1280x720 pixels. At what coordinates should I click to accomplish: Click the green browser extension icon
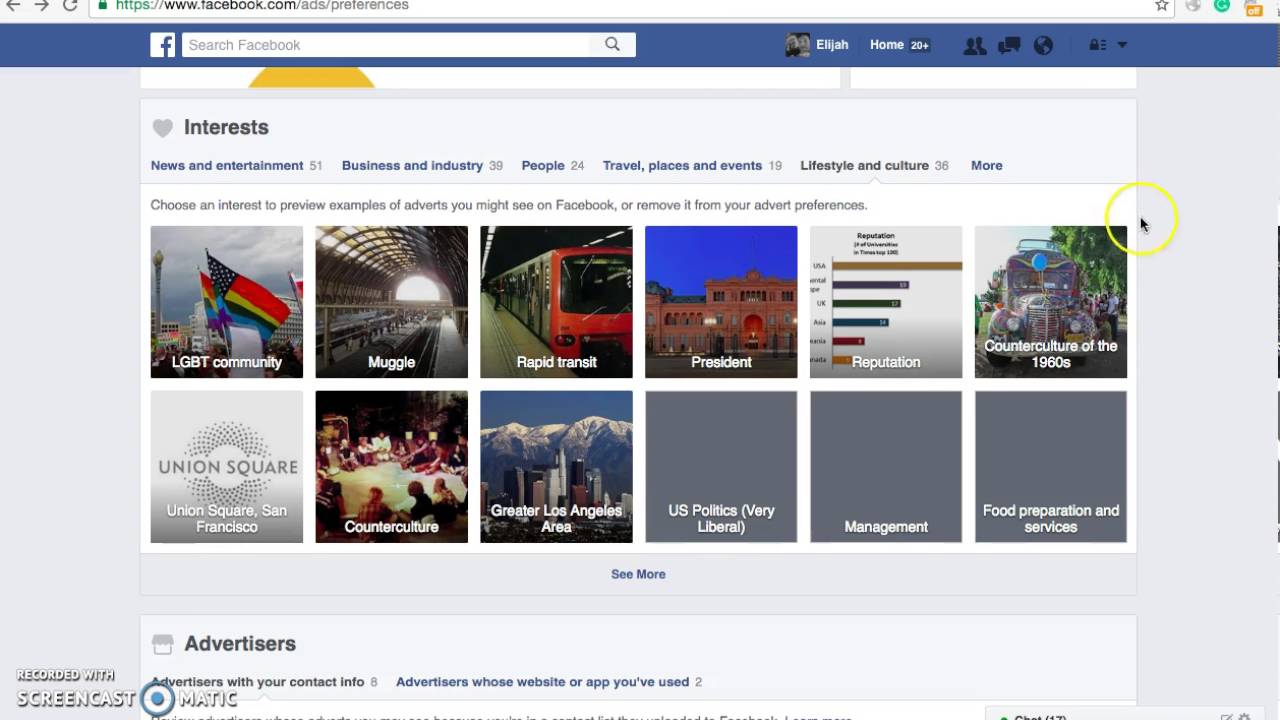tap(1221, 5)
